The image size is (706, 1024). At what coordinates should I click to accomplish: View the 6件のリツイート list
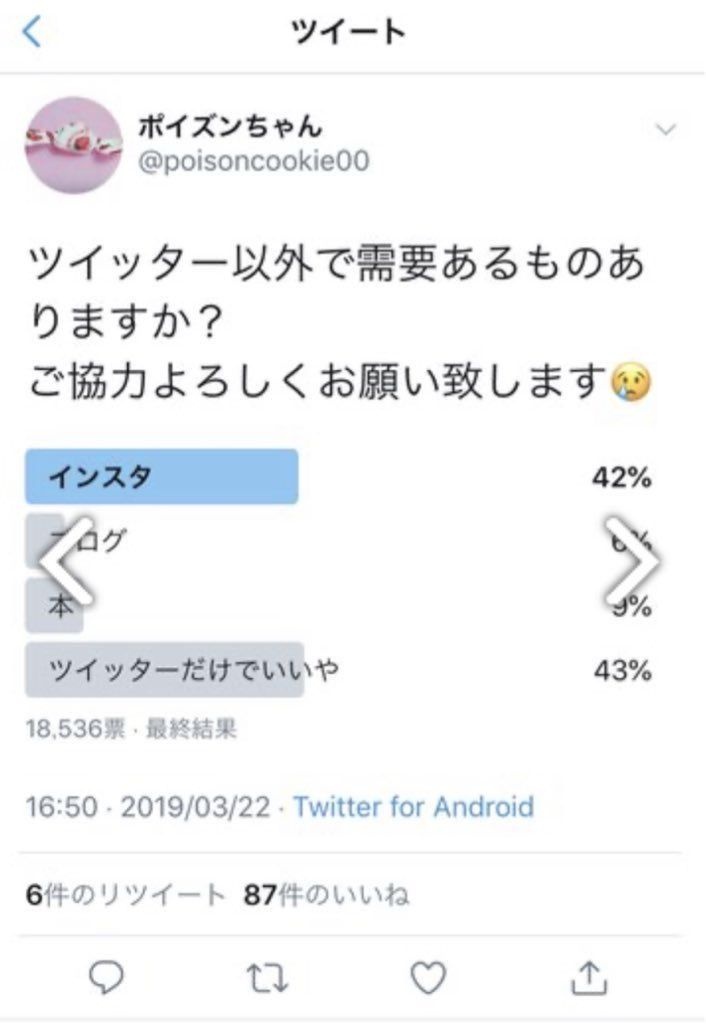pyautogui.click(x=126, y=894)
